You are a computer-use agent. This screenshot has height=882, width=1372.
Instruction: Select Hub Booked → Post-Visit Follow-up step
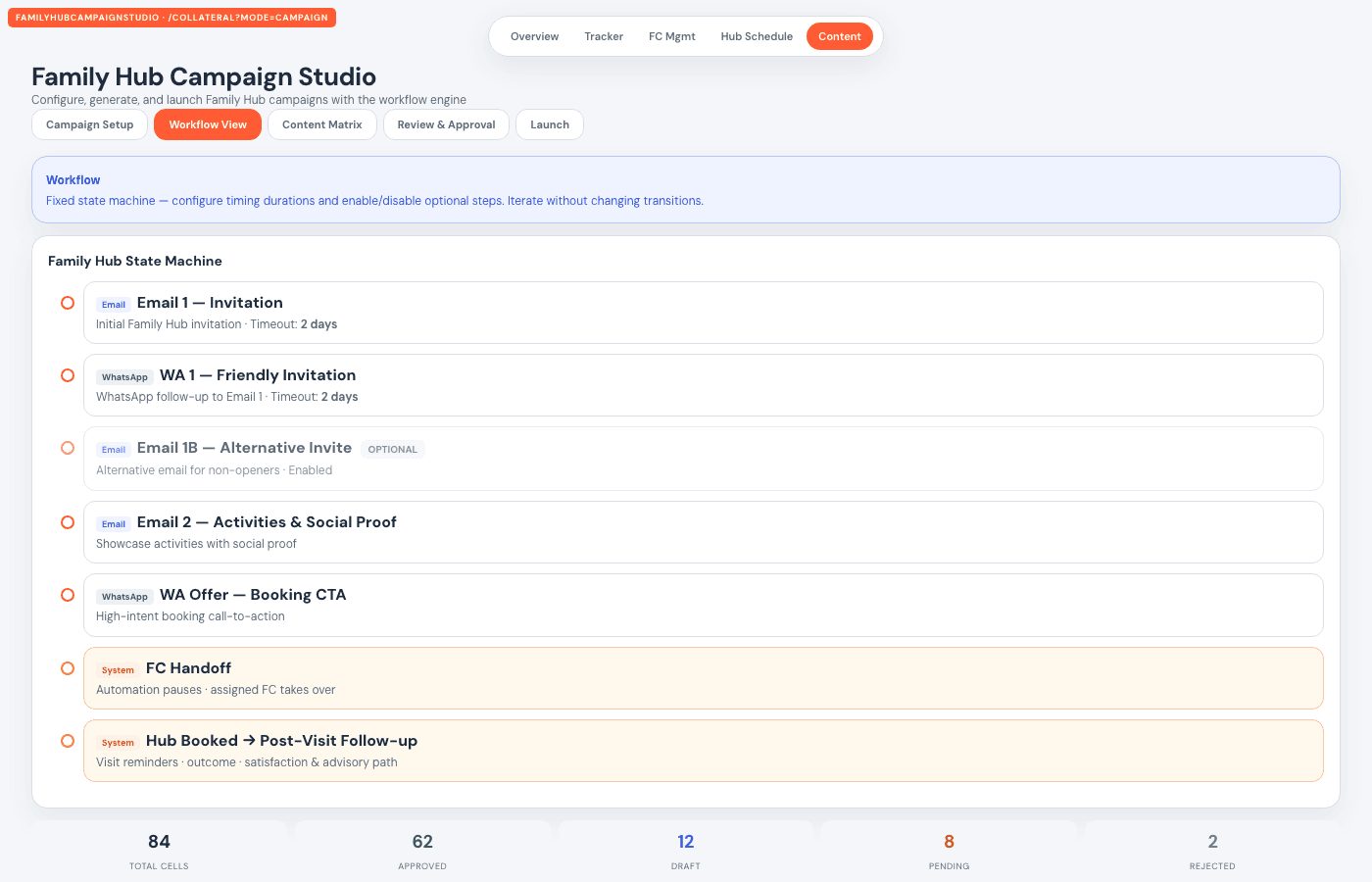pos(704,751)
